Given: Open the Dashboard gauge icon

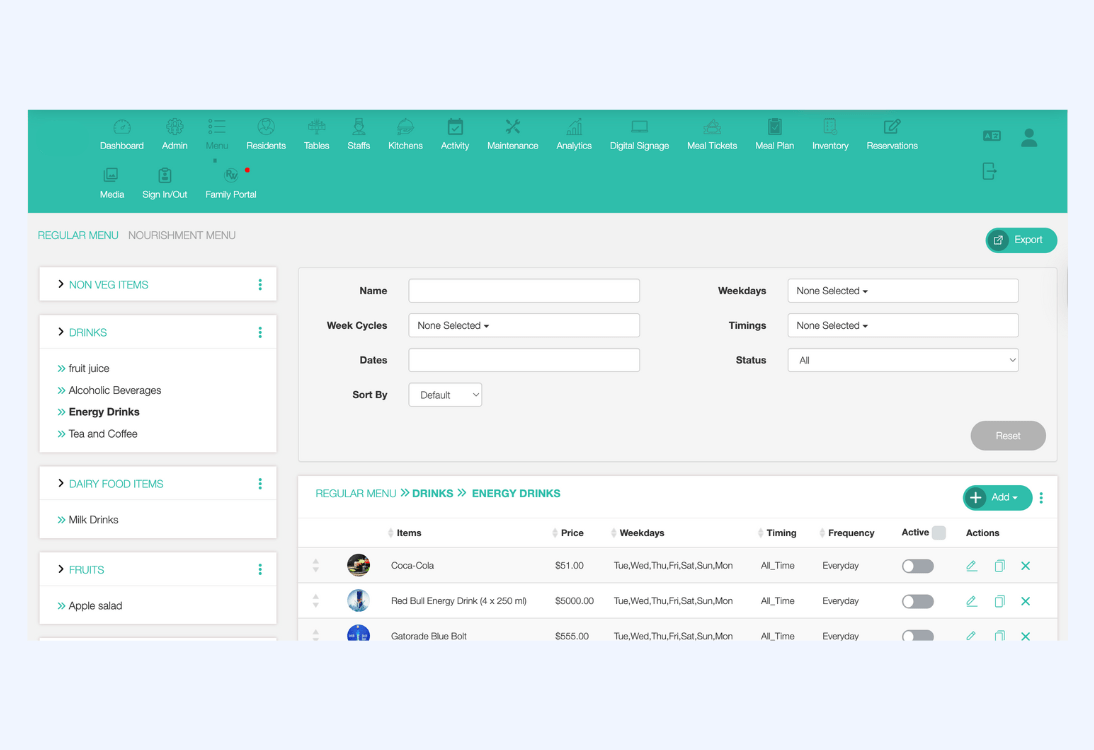Looking at the screenshot, I should coord(121,128).
